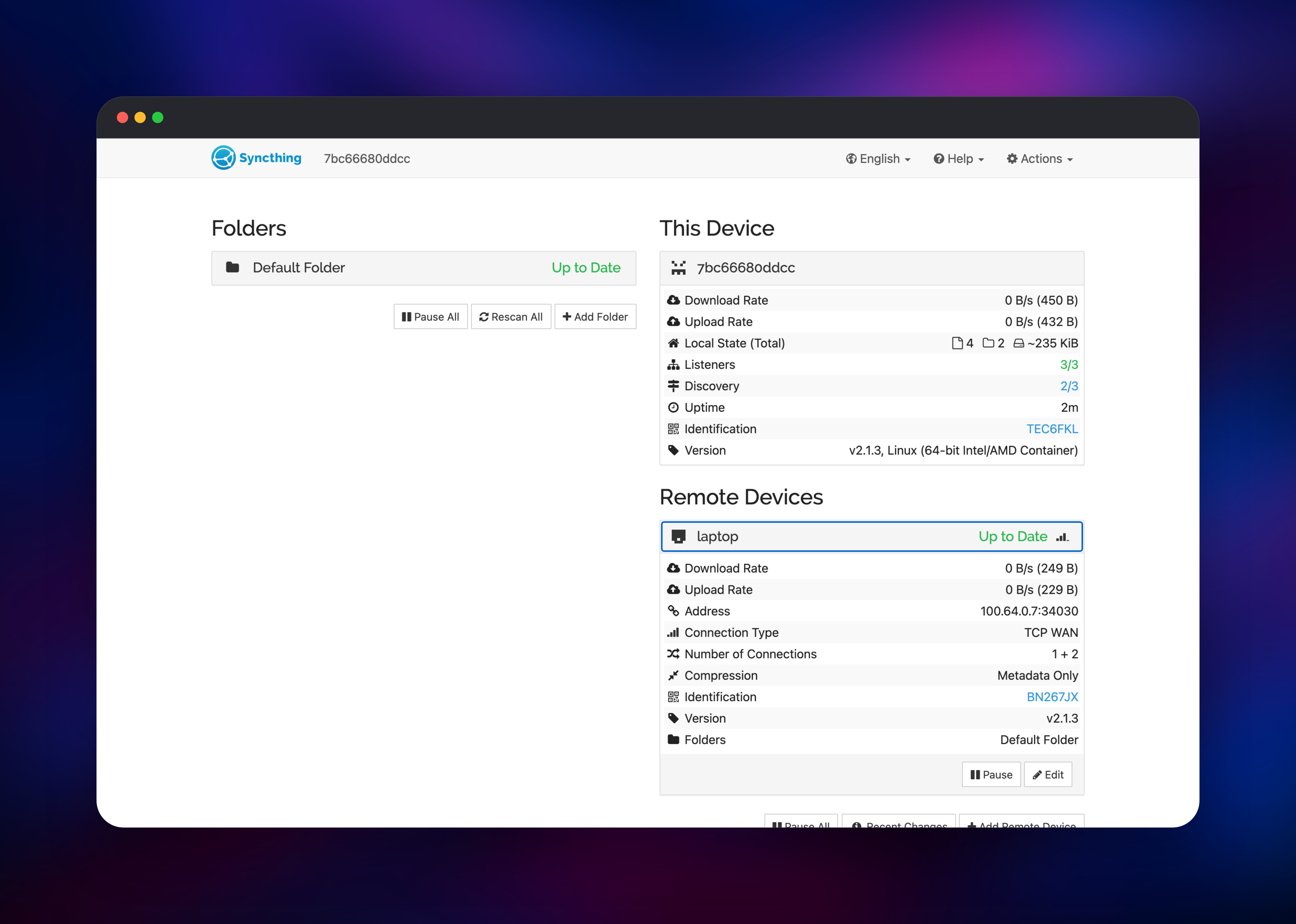The width and height of the screenshot is (1296, 924).
Task: Click This Device's Upload Rate cloud icon
Action: click(673, 321)
